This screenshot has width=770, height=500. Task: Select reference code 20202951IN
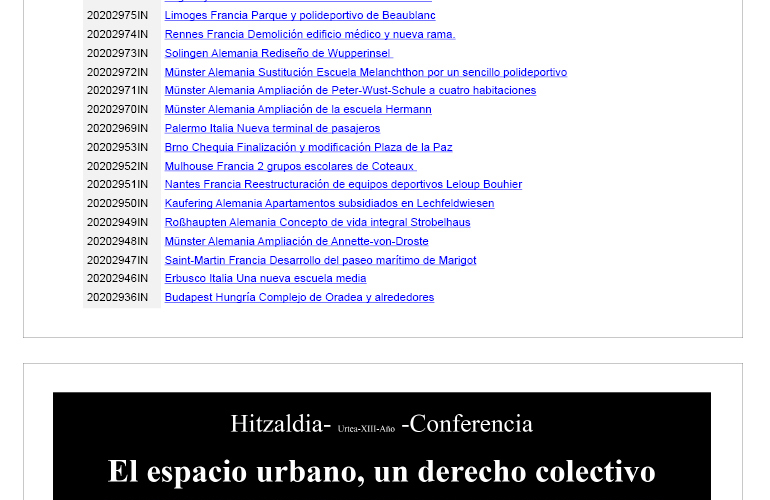pyautogui.click(x=117, y=184)
